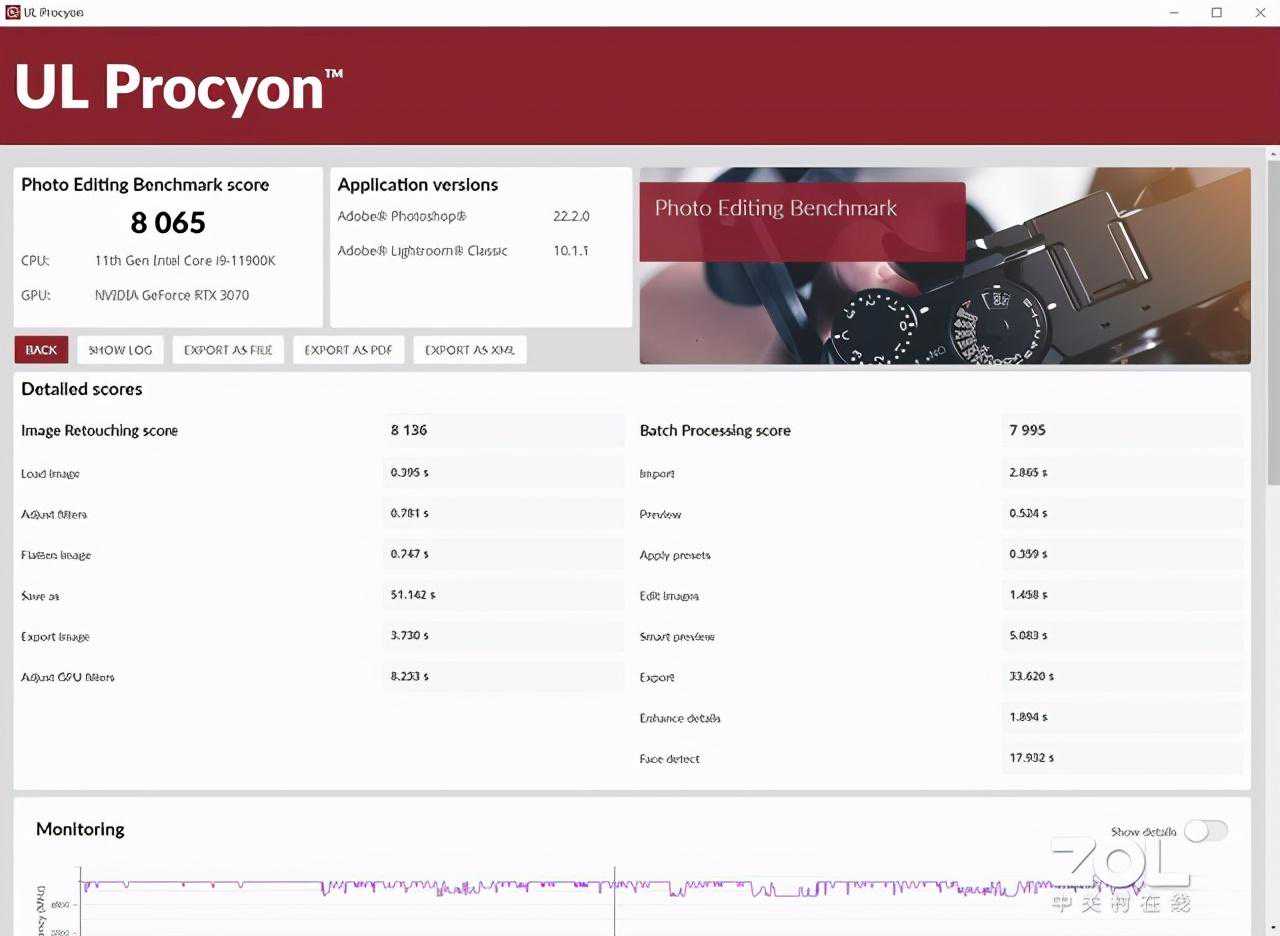
Task: Click the Batch Processing score value 7 995
Action: [x=1027, y=430]
